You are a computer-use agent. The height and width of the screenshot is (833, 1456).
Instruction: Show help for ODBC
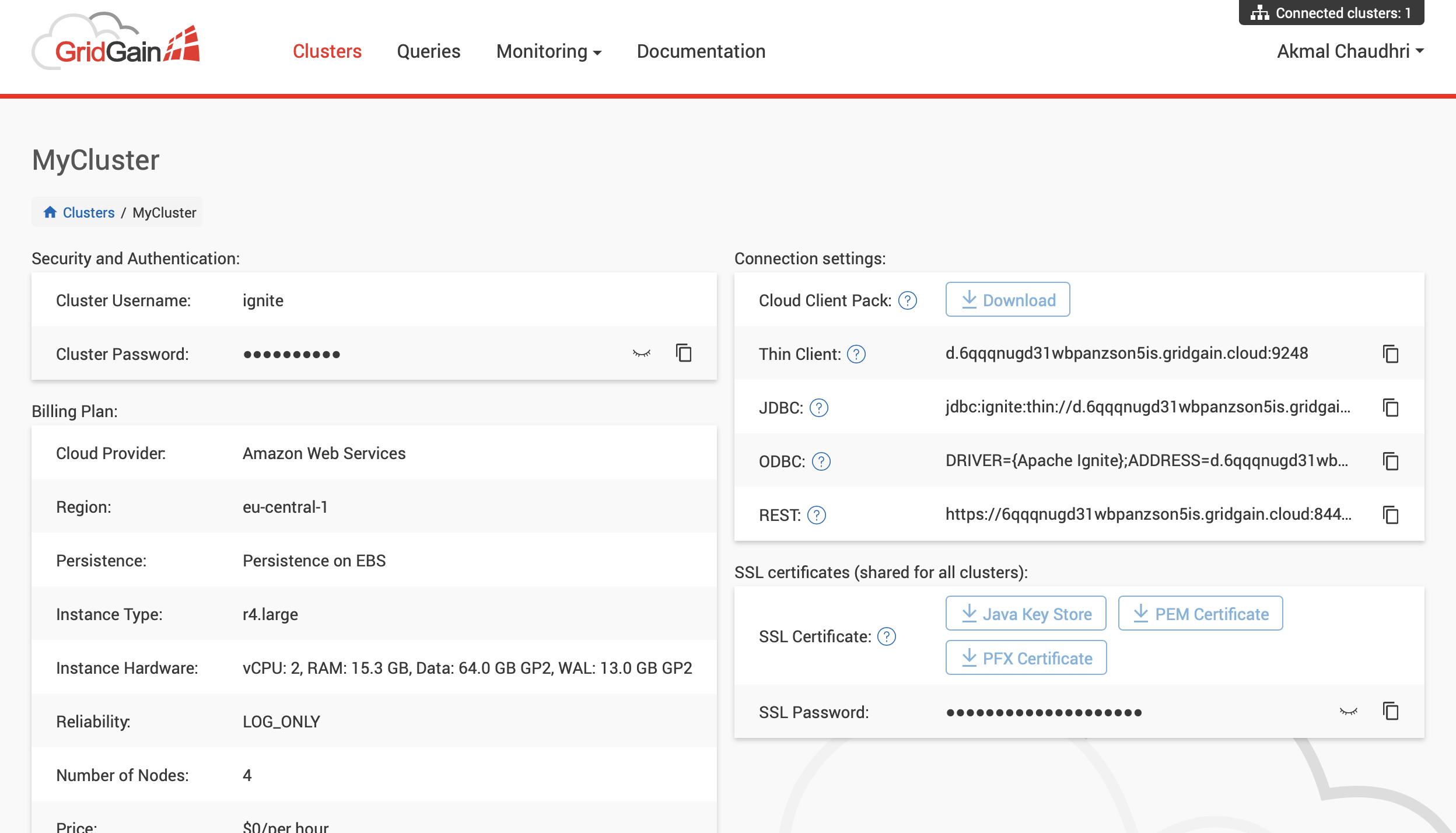click(821, 461)
